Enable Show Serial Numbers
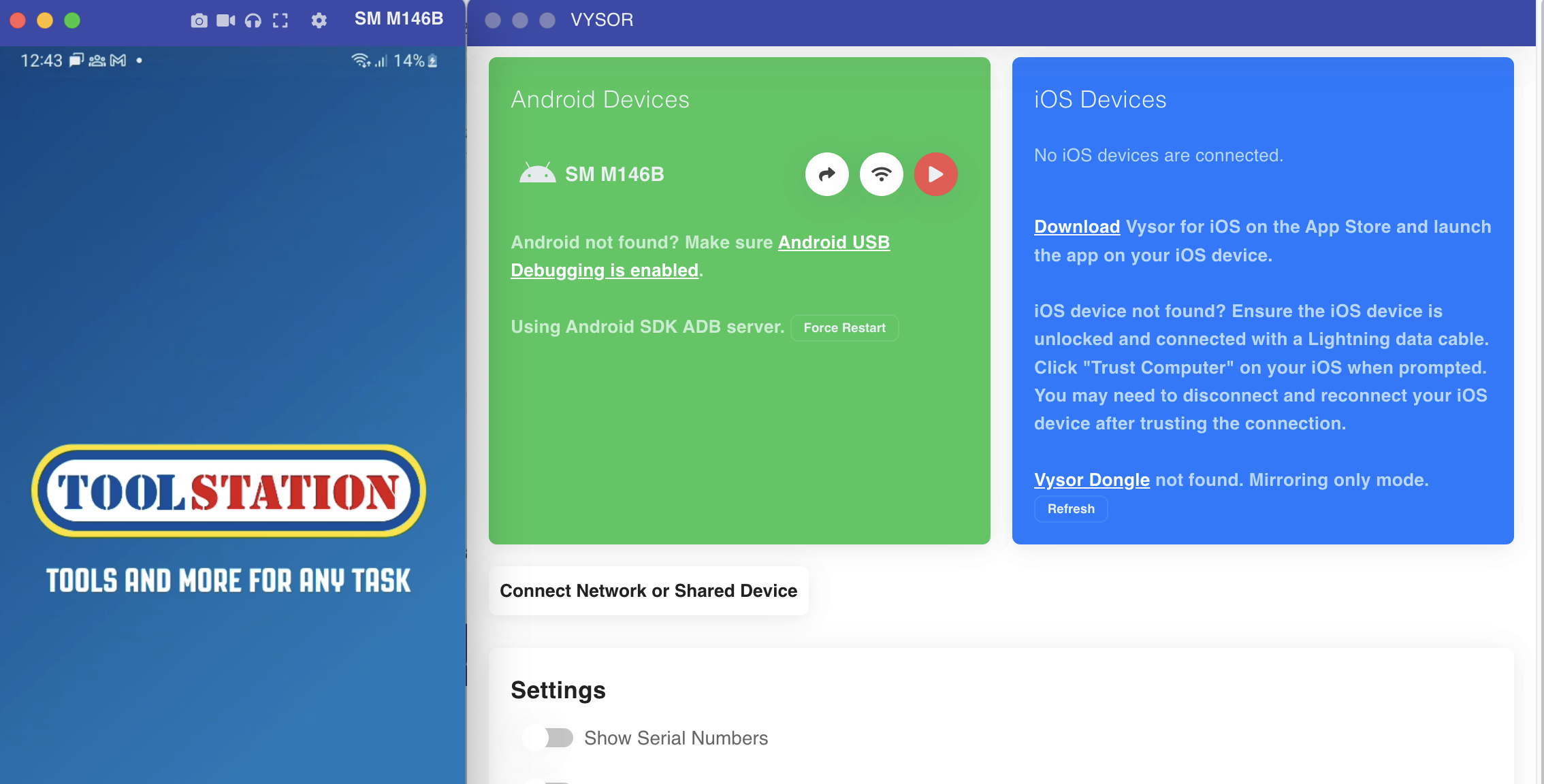This screenshot has height=784, width=1544. pyautogui.click(x=549, y=738)
